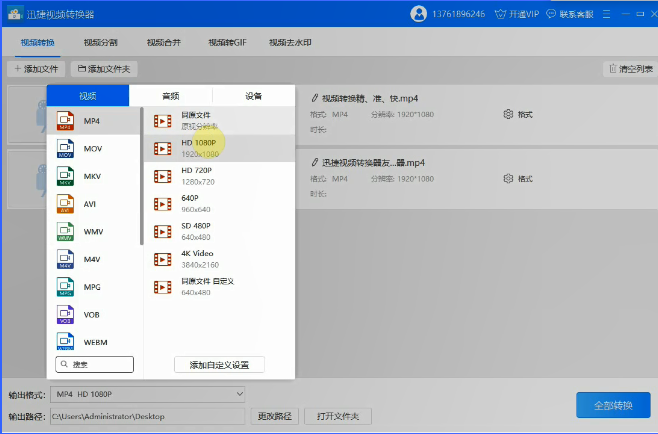Screen dimensions: 658x434
Task: Select the WMV format icon
Action: tap(65, 232)
